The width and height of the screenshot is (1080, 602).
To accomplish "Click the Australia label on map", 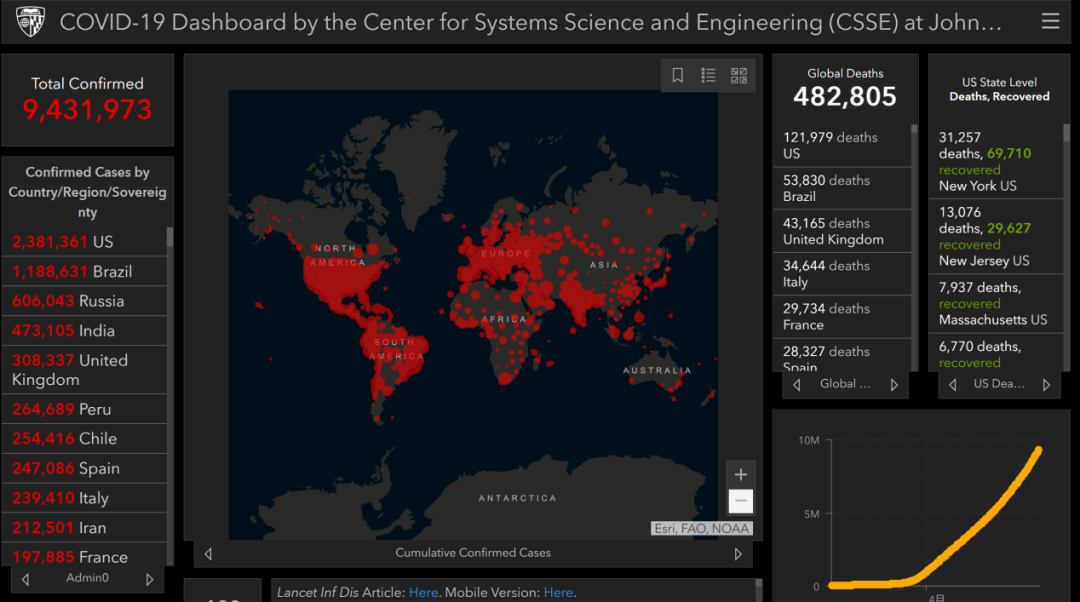I will click(x=657, y=371).
